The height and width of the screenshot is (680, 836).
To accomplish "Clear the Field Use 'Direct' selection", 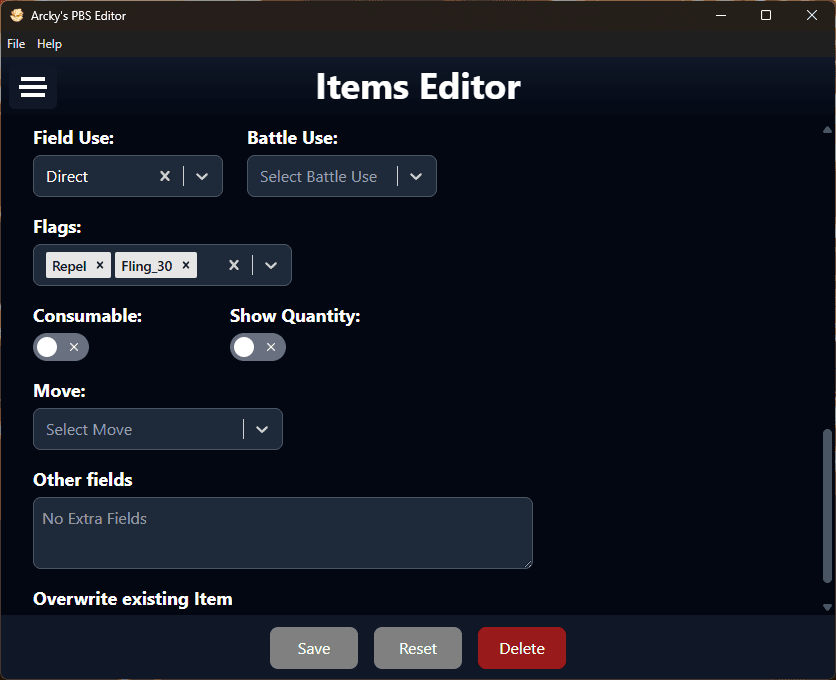I will (x=165, y=176).
